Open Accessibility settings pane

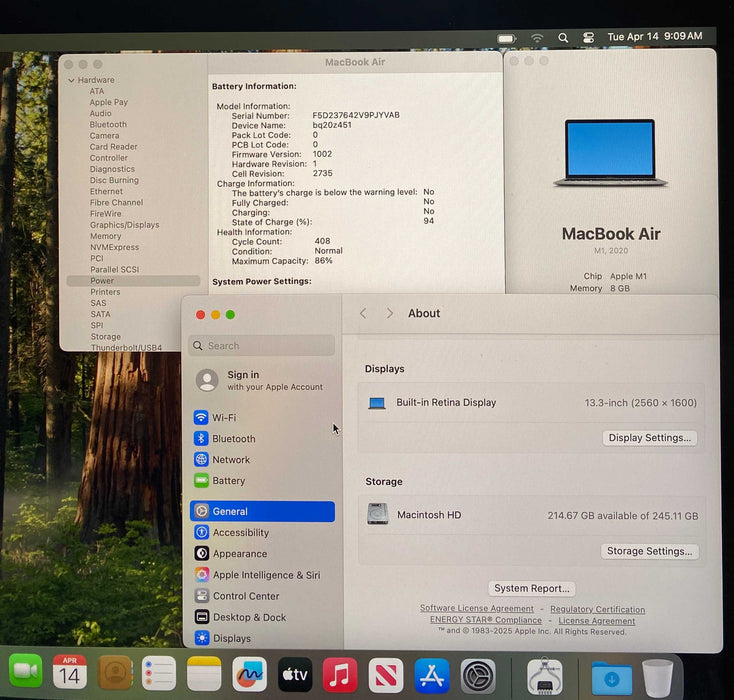[x=262, y=532]
